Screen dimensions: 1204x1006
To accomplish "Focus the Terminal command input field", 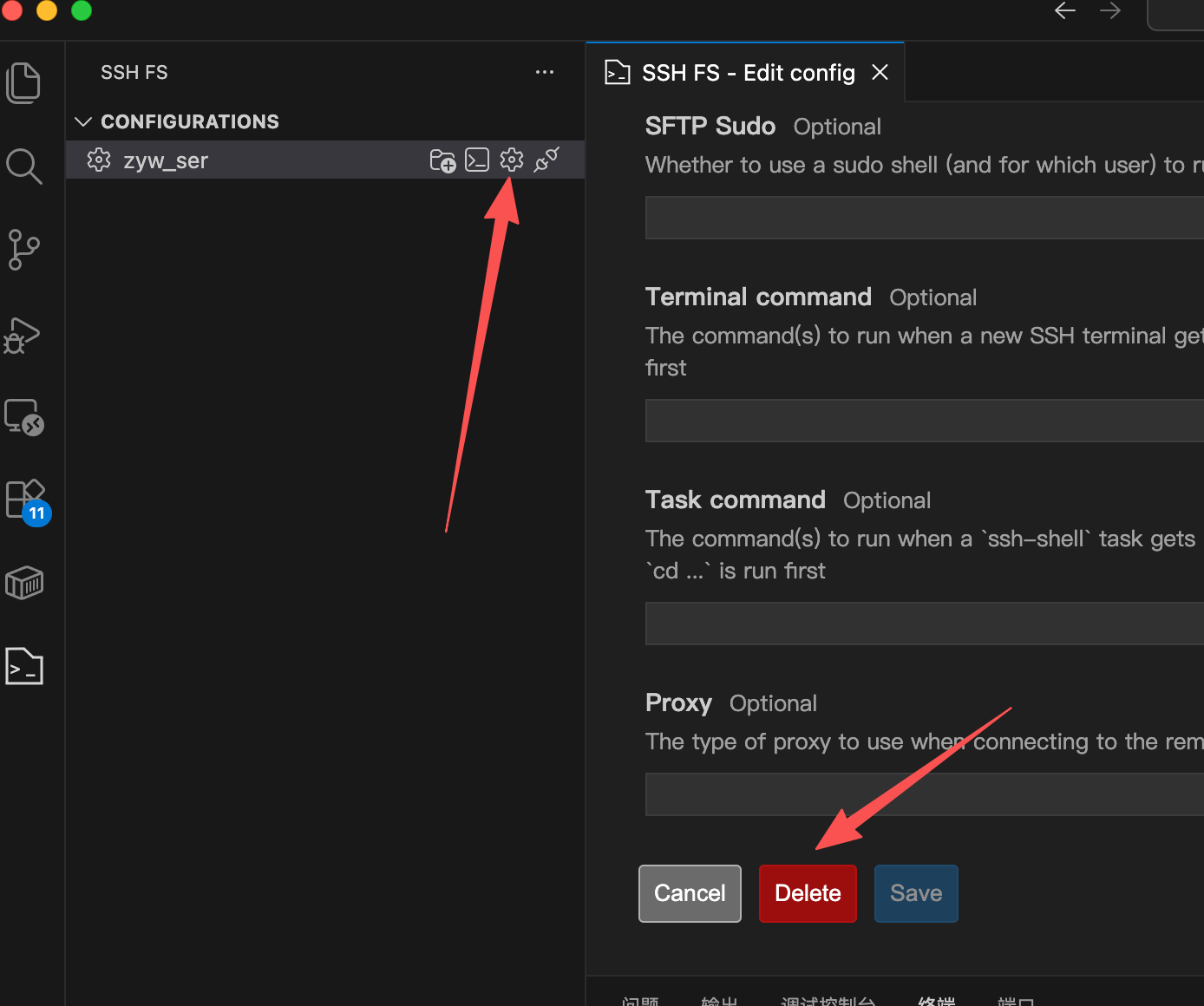I will [925, 421].
